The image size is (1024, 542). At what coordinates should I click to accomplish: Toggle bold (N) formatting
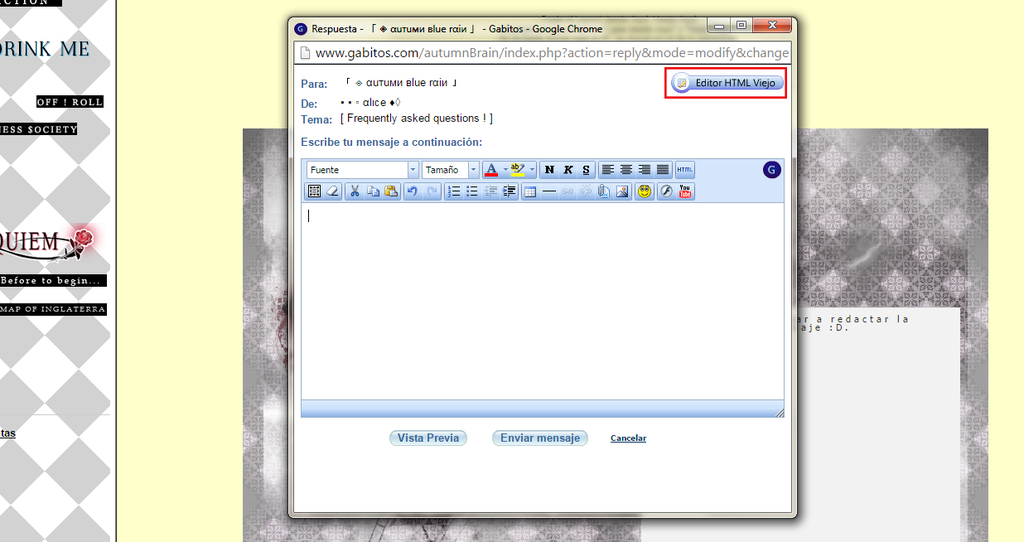coord(549,170)
